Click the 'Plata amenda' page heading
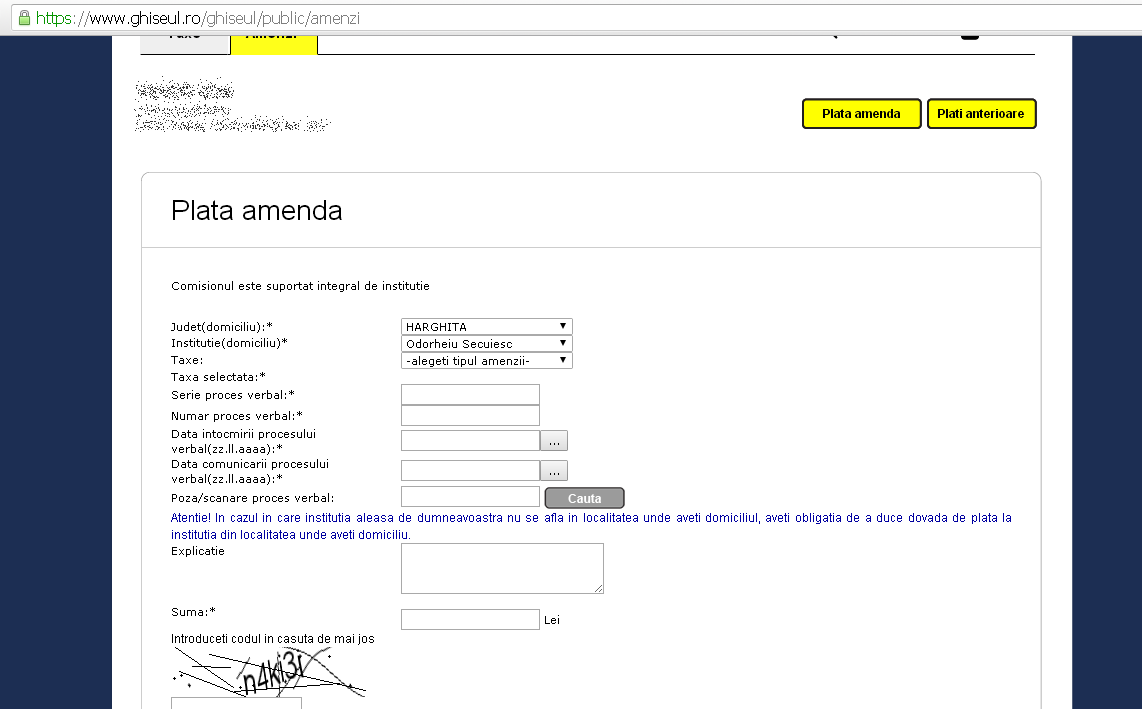 click(x=256, y=211)
